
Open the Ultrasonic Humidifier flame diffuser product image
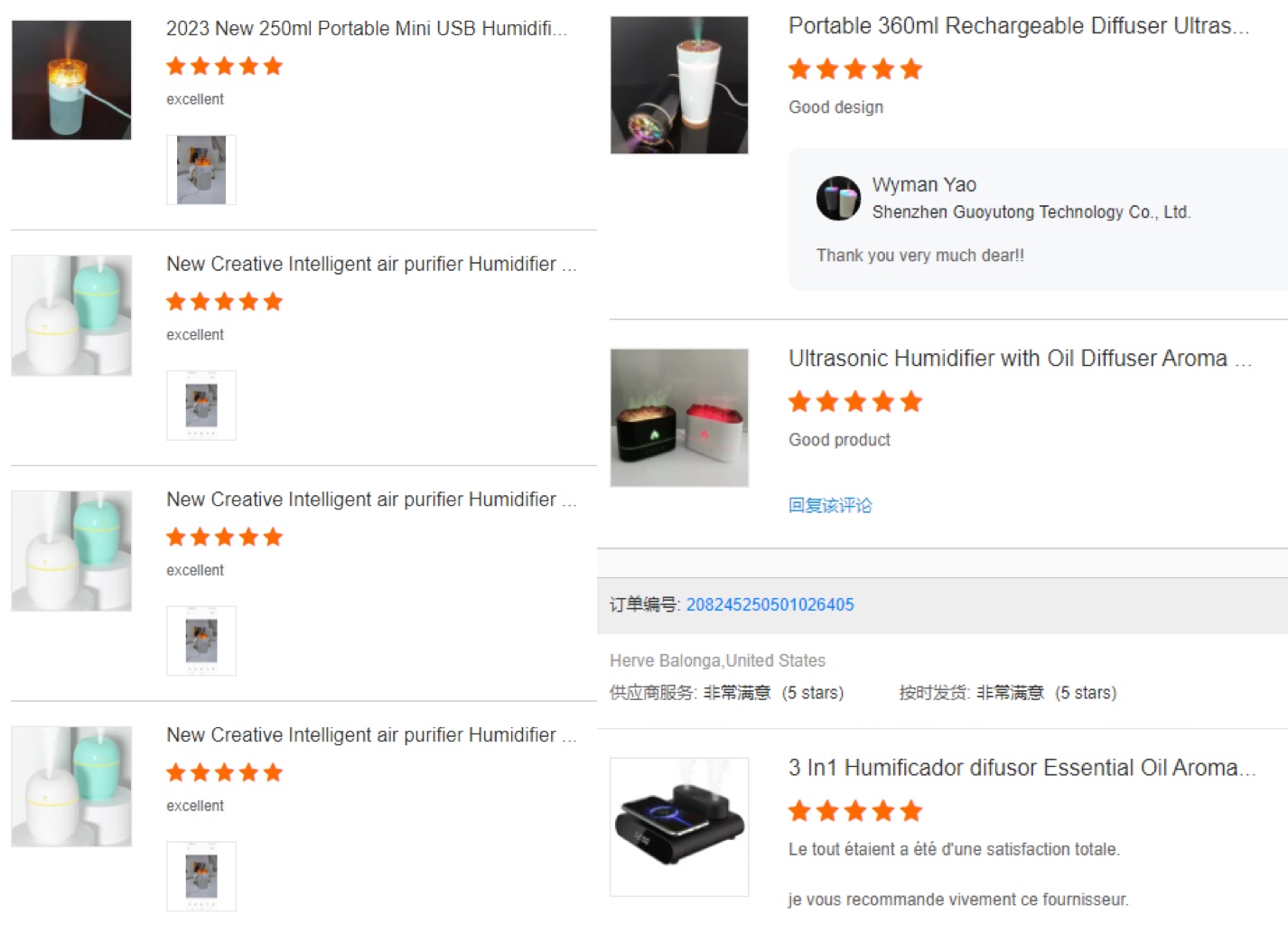click(679, 417)
